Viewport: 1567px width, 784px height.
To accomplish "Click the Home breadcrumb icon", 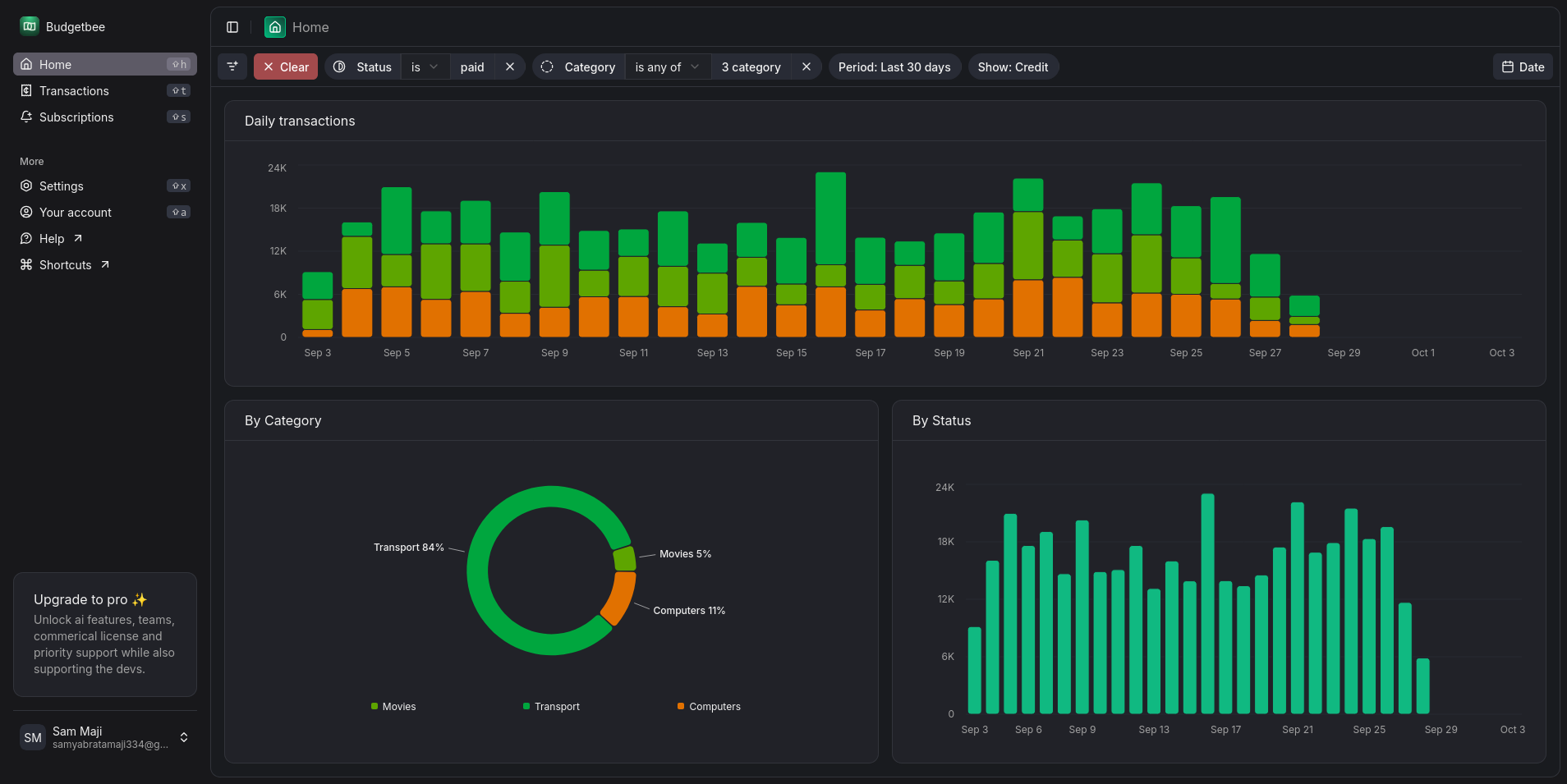I will (x=275, y=27).
